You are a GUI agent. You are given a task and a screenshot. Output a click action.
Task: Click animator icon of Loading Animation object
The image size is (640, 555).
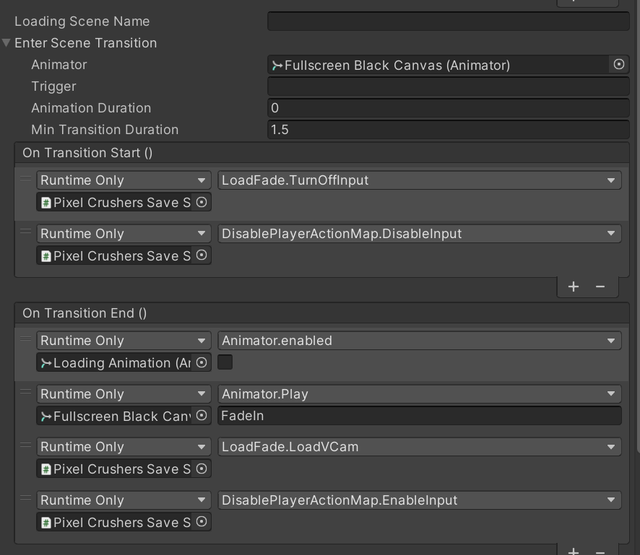coord(46,363)
